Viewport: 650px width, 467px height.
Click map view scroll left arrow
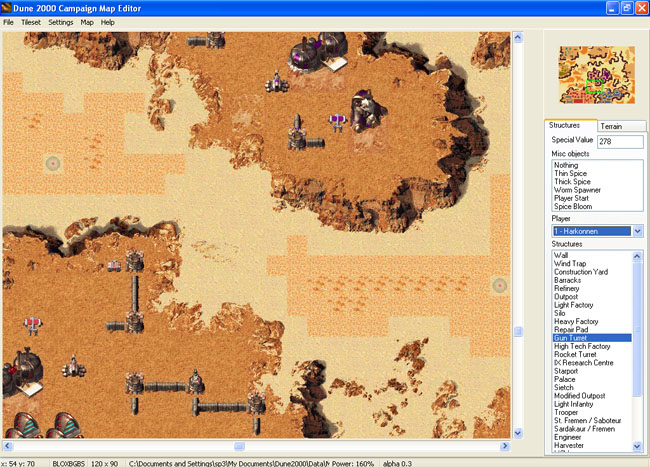coord(8,446)
